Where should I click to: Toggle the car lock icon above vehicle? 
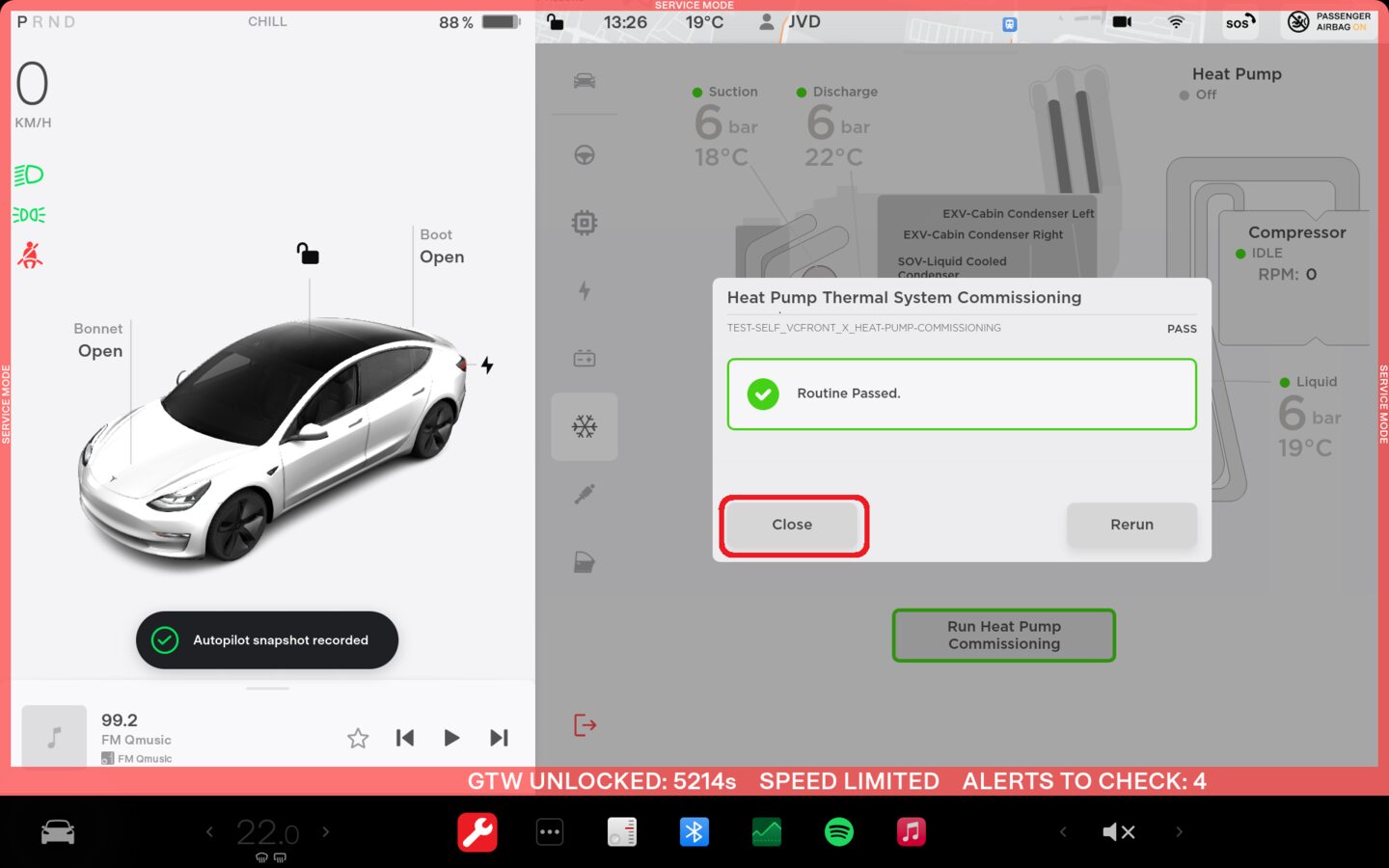tap(308, 254)
